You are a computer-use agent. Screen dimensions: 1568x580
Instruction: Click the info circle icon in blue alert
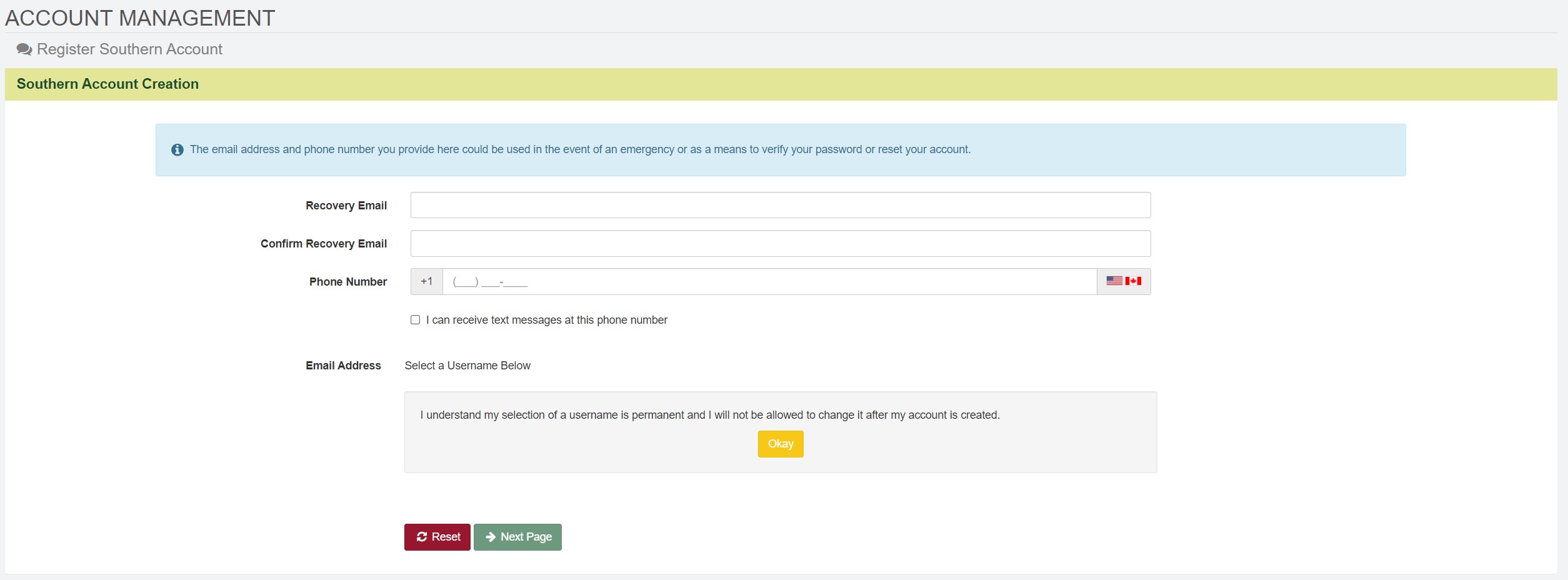(x=177, y=150)
